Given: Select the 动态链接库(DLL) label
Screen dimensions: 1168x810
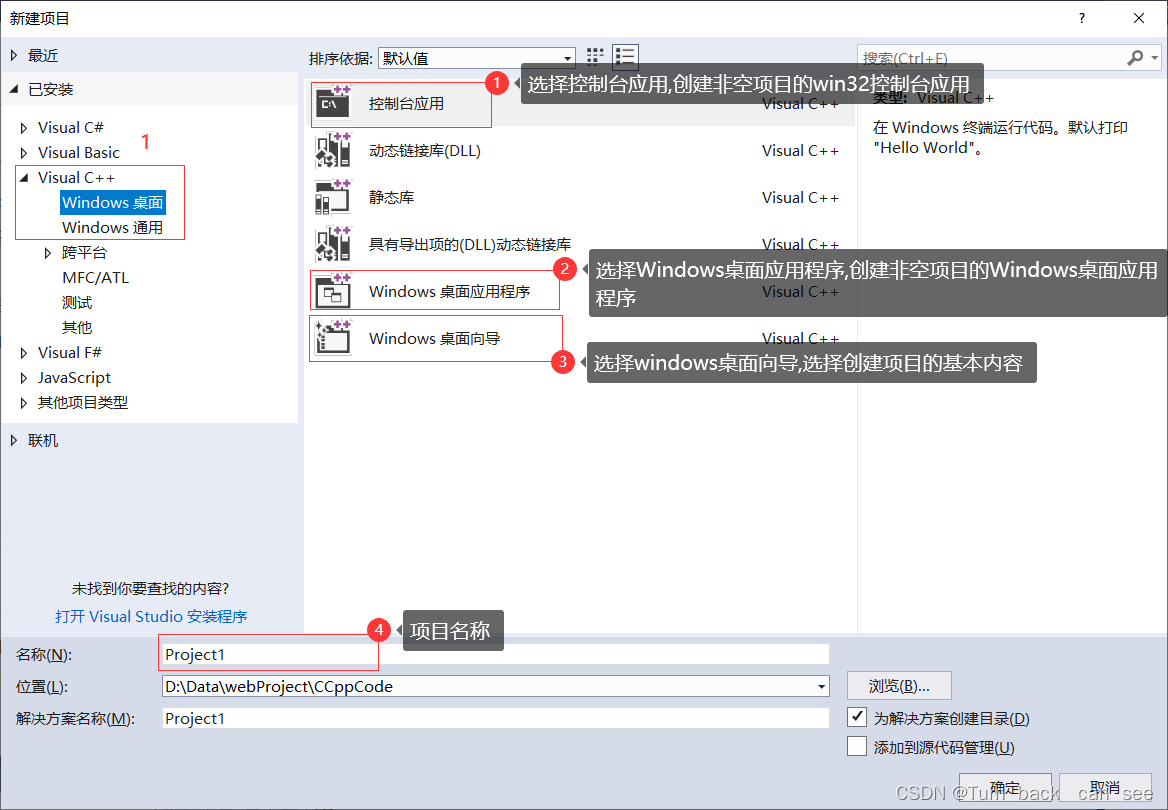Looking at the screenshot, I should (425, 151).
